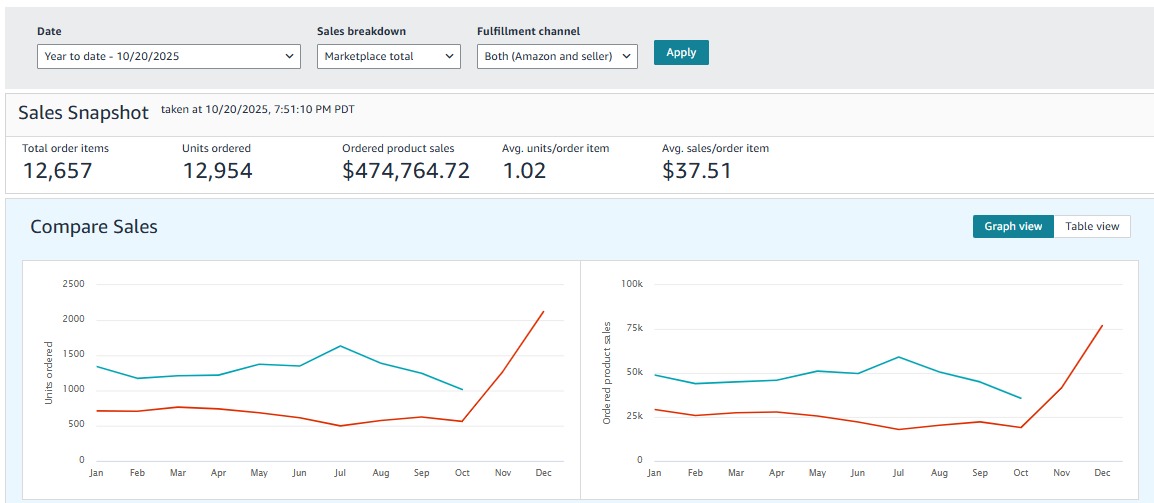Click the snapshot timestamp text
The height and width of the screenshot is (503, 1154).
[258, 108]
